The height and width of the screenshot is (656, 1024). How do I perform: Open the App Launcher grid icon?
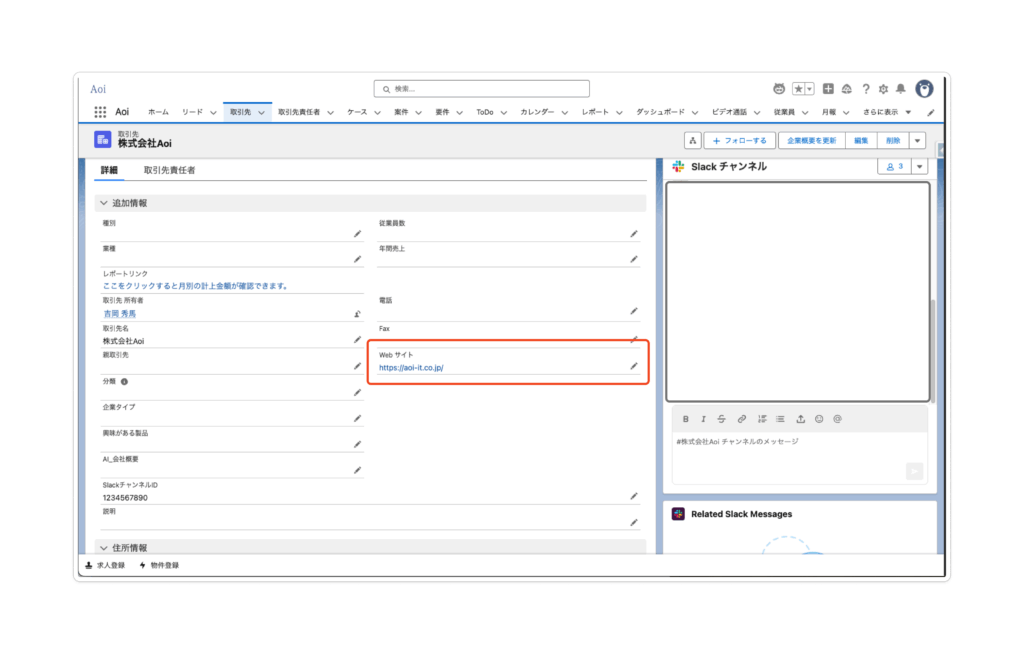point(100,112)
